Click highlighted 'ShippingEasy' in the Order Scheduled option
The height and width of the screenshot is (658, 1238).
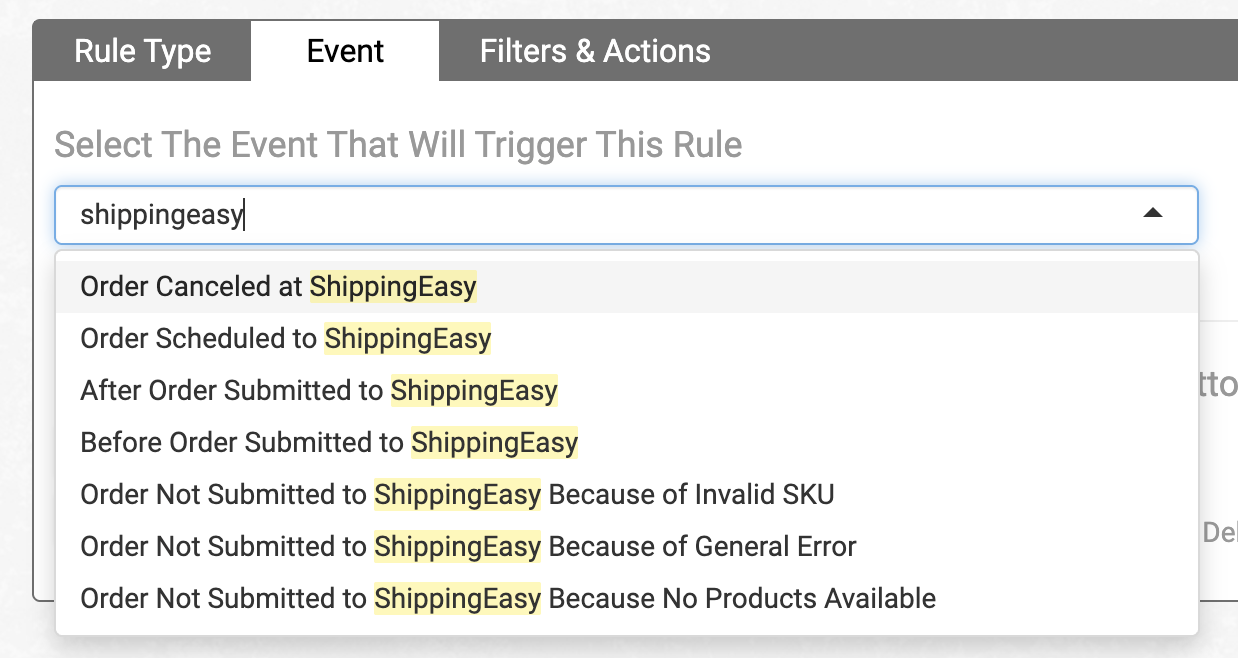click(408, 339)
